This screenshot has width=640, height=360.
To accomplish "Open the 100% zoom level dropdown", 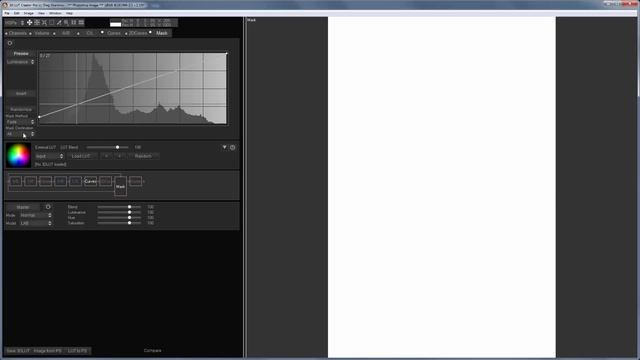I will coord(14,22).
